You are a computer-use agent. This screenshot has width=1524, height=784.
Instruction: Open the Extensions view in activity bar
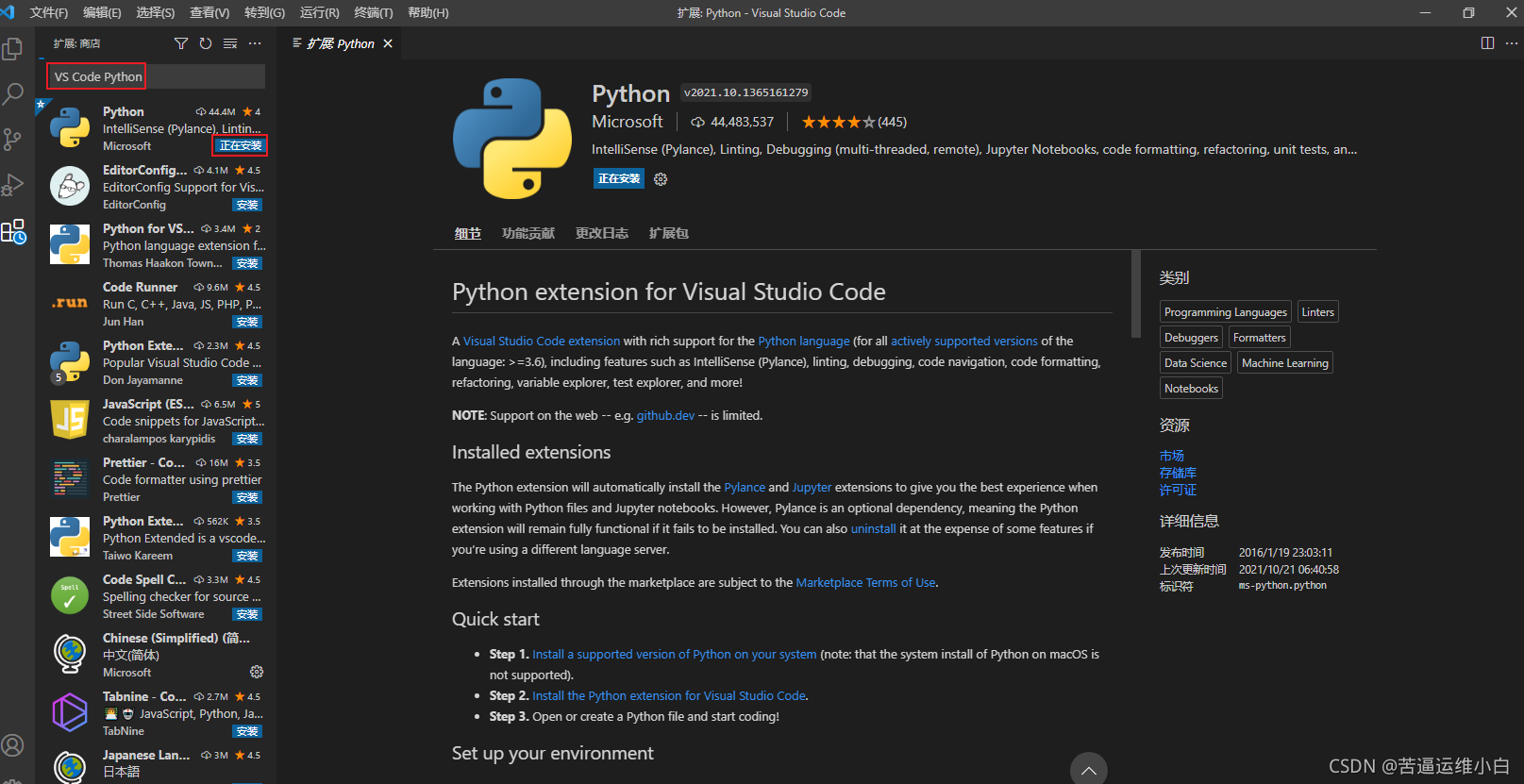point(13,231)
